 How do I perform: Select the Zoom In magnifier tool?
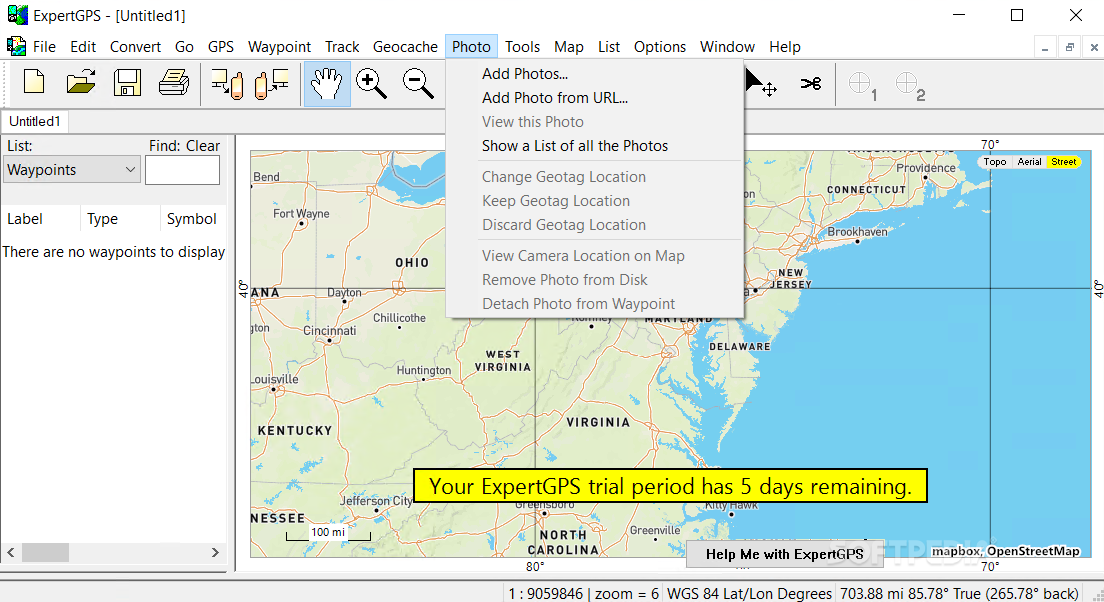point(371,84)
